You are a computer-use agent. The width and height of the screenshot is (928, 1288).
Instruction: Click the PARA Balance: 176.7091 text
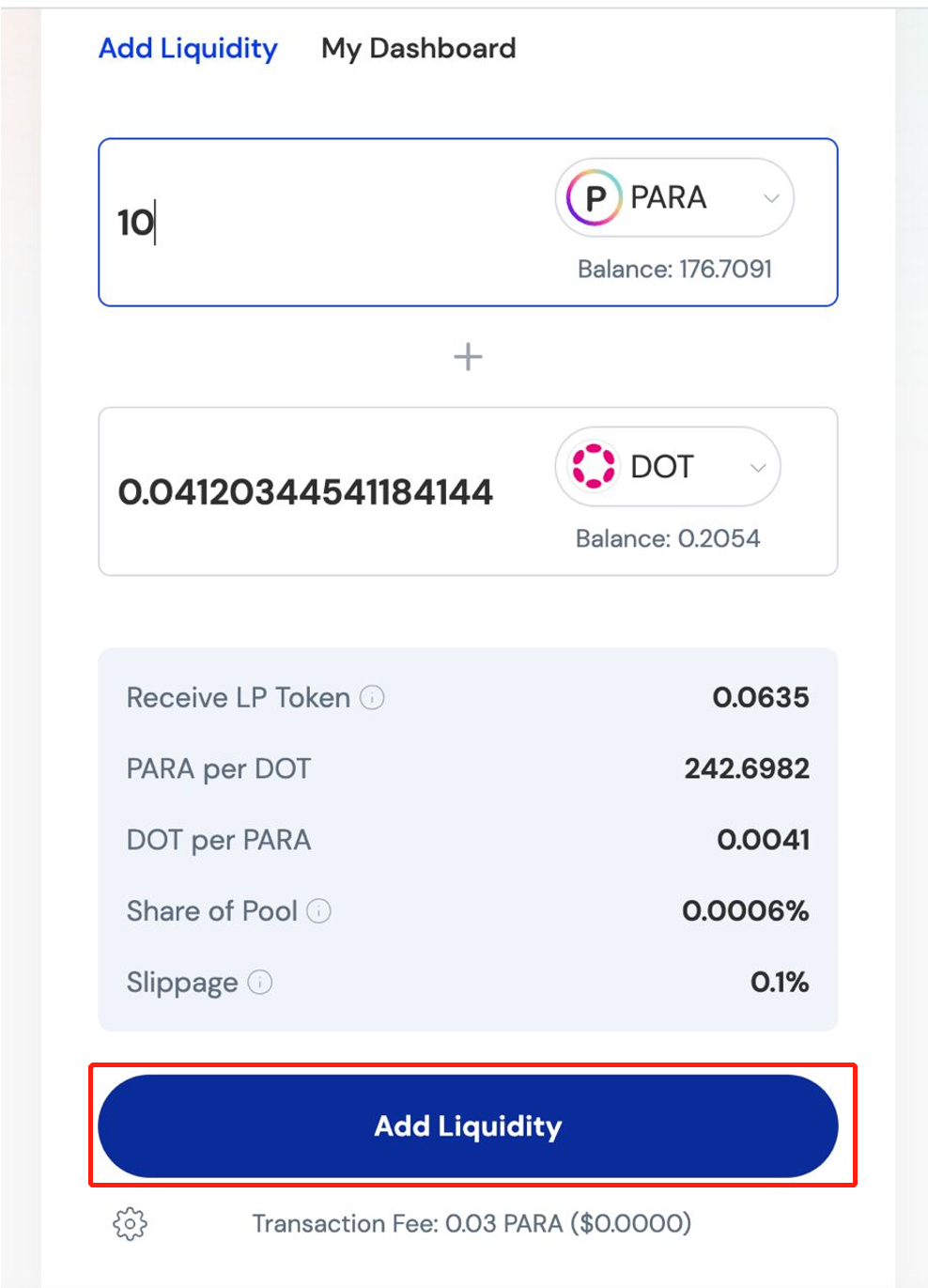pos(674,269)
